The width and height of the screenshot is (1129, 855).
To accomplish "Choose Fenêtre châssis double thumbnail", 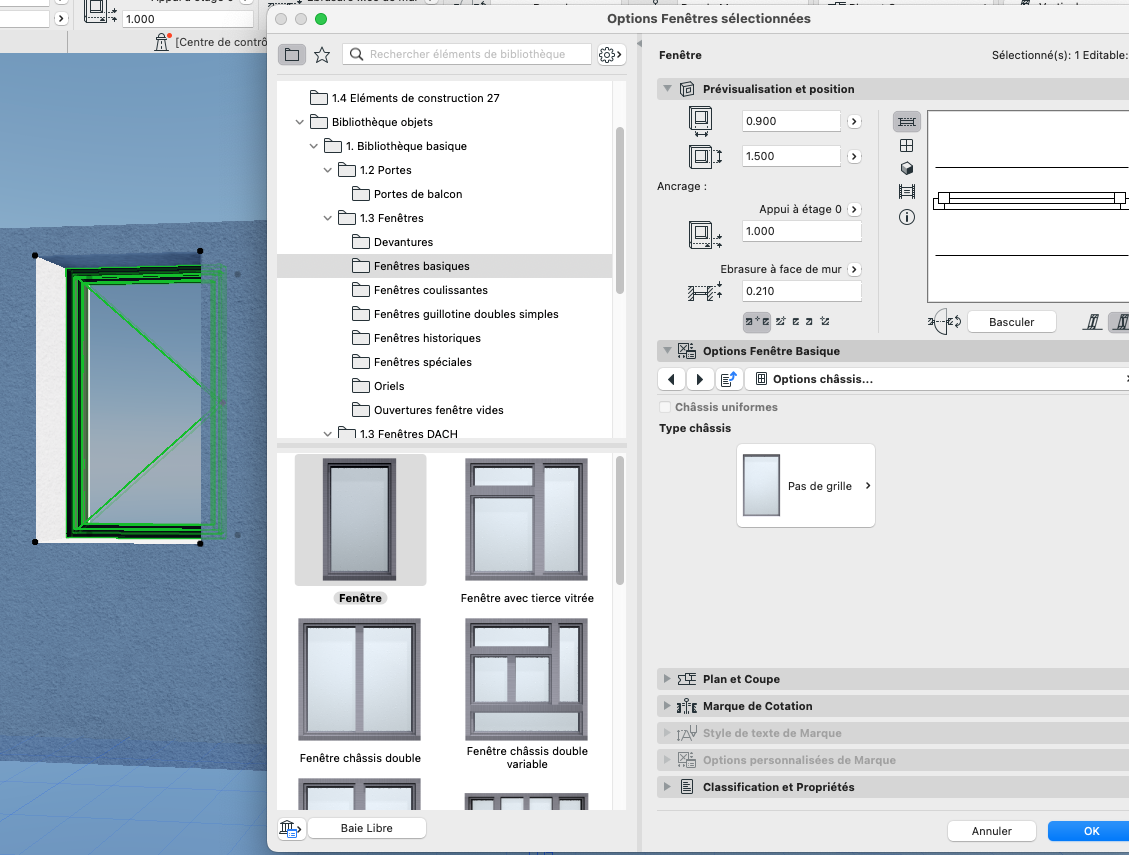I will 359,679.
